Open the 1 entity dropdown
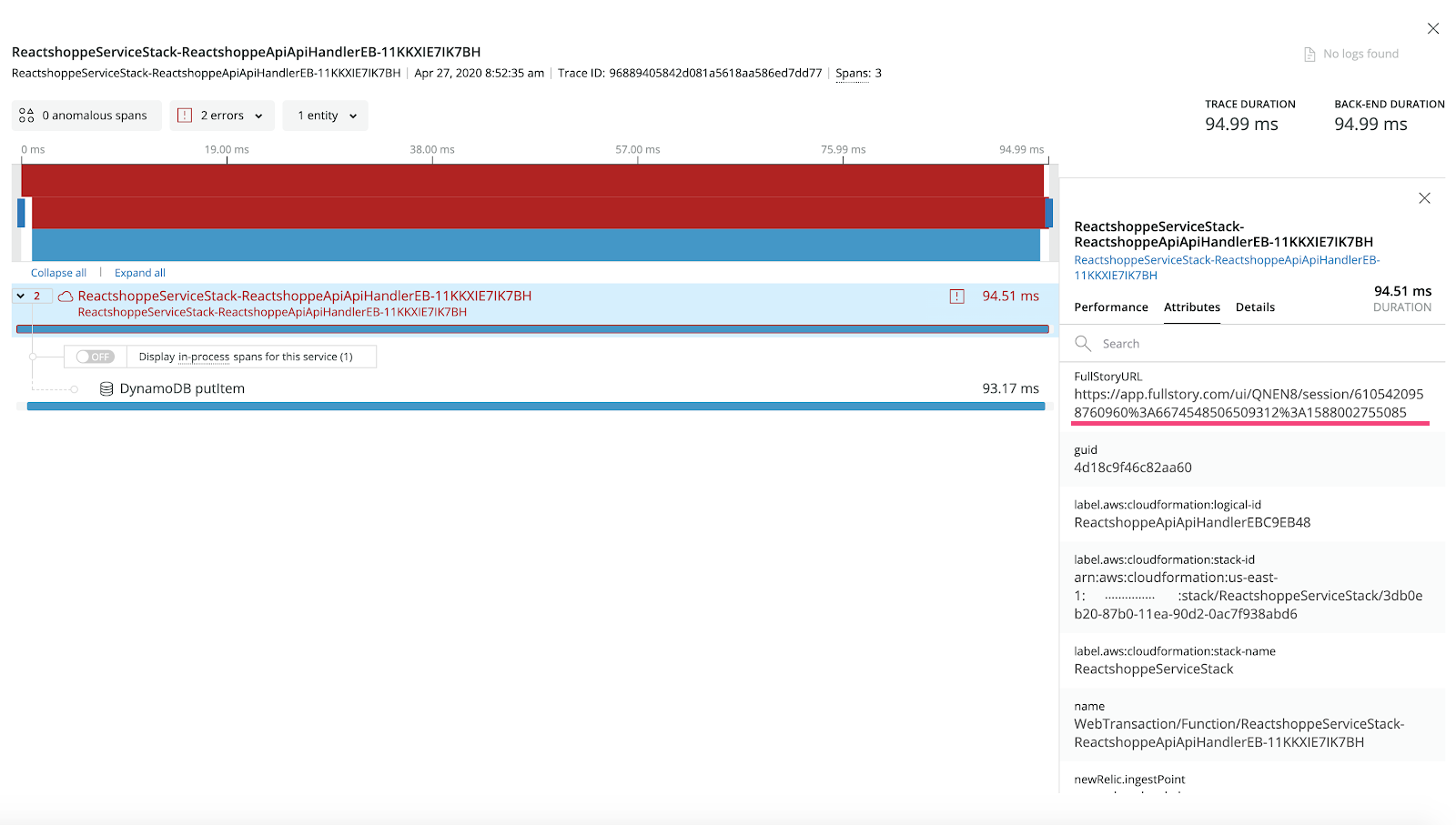 [326, 116]
